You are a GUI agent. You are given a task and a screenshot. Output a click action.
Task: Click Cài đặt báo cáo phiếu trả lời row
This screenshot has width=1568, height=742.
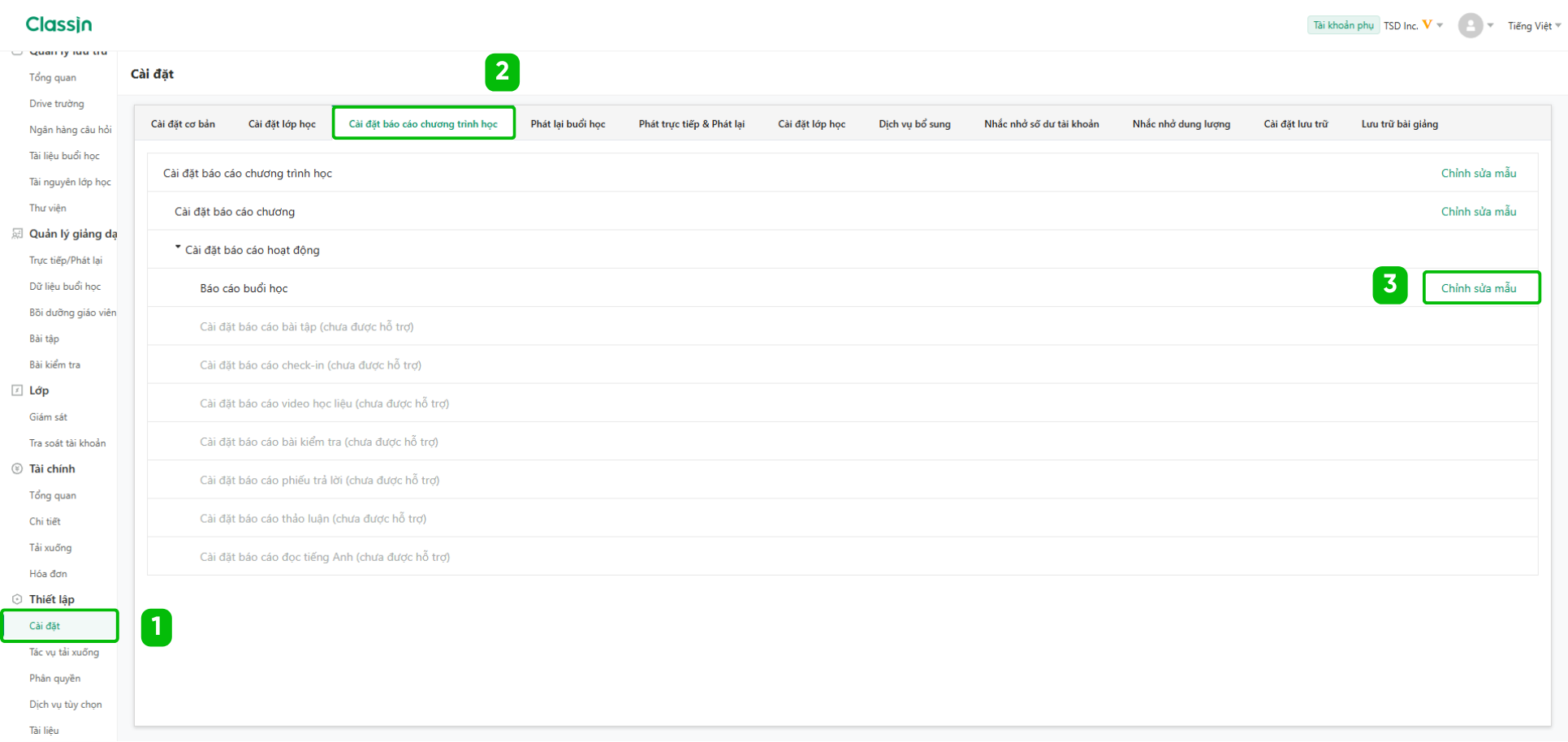pyautogui.click(x=842, y=480)
